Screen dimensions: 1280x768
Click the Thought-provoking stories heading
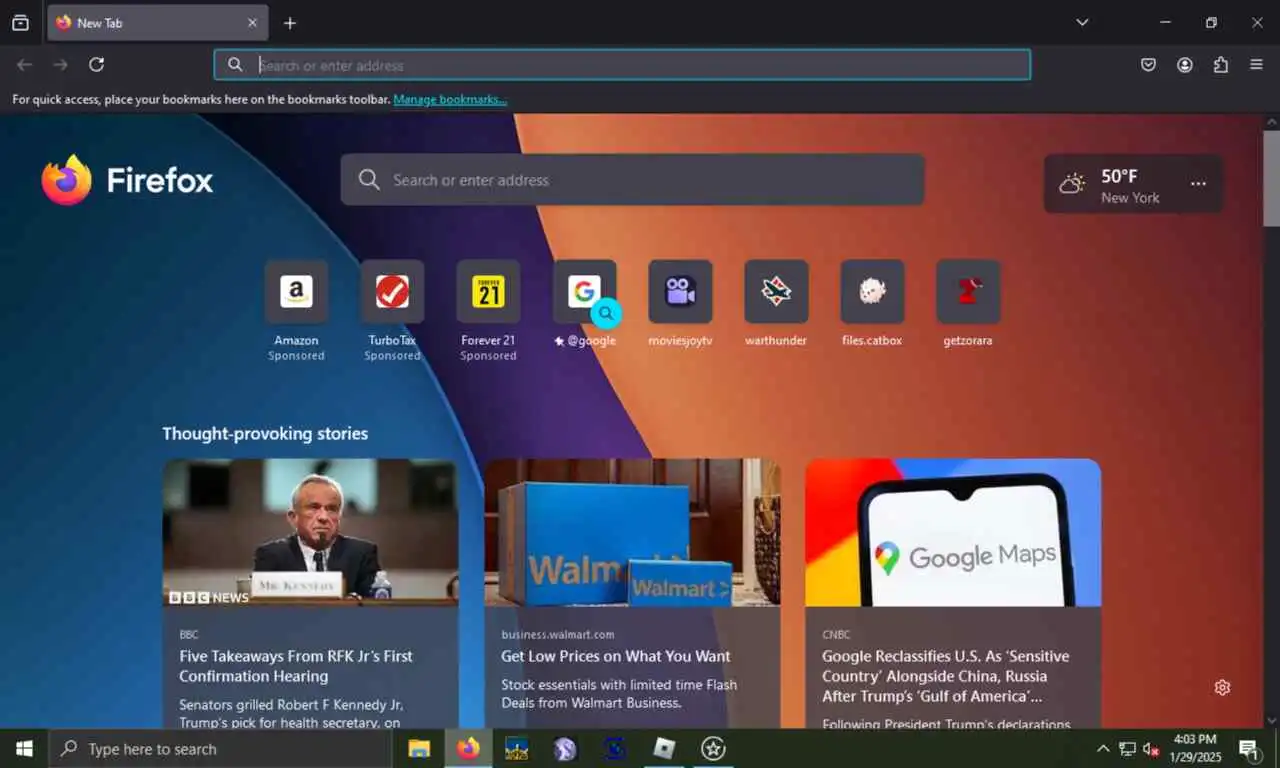[x=265, y=433]
